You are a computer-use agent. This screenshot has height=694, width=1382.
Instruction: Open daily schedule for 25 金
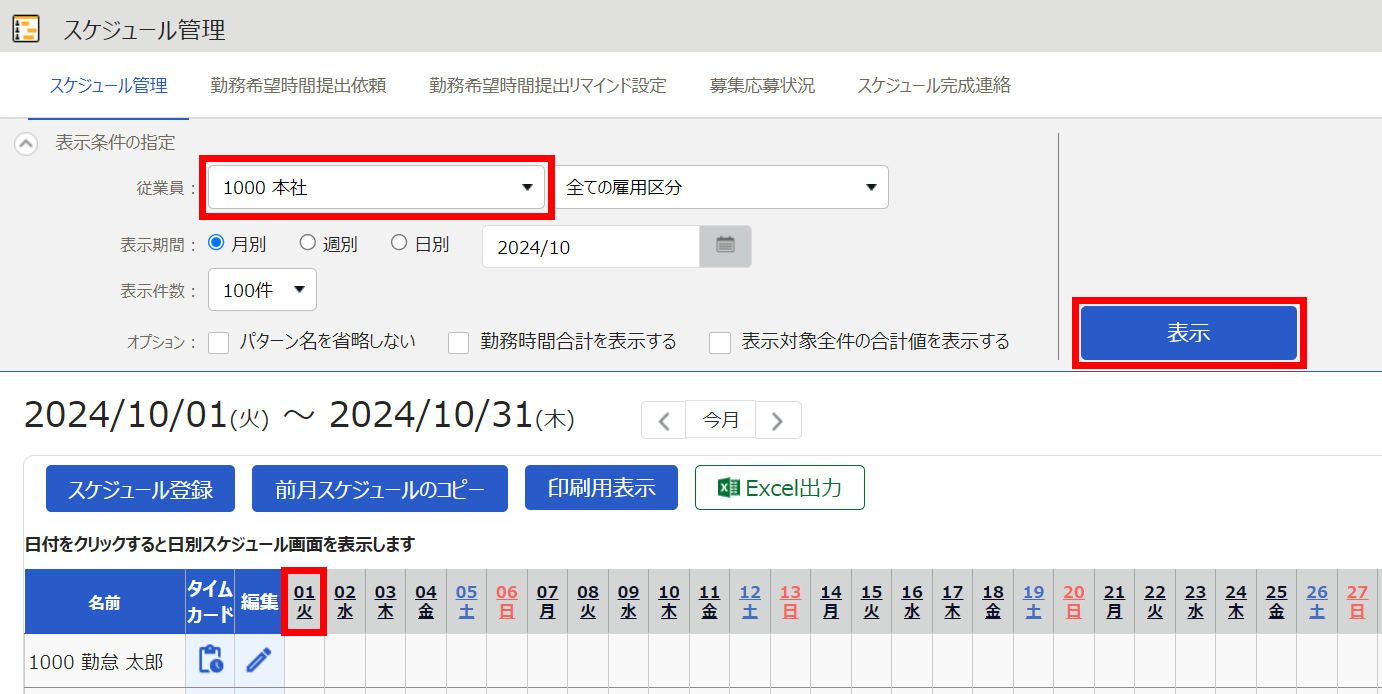[x=1276, y=602]
